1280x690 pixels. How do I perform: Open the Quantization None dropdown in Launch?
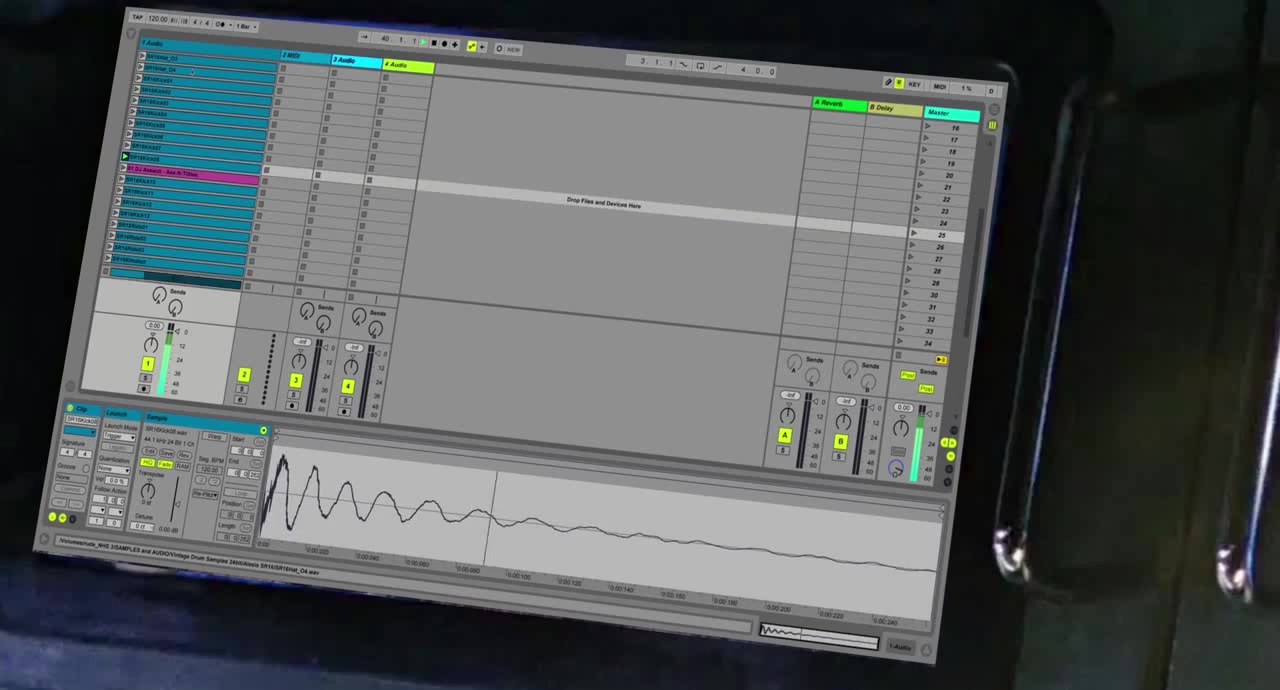click(113, 468)
